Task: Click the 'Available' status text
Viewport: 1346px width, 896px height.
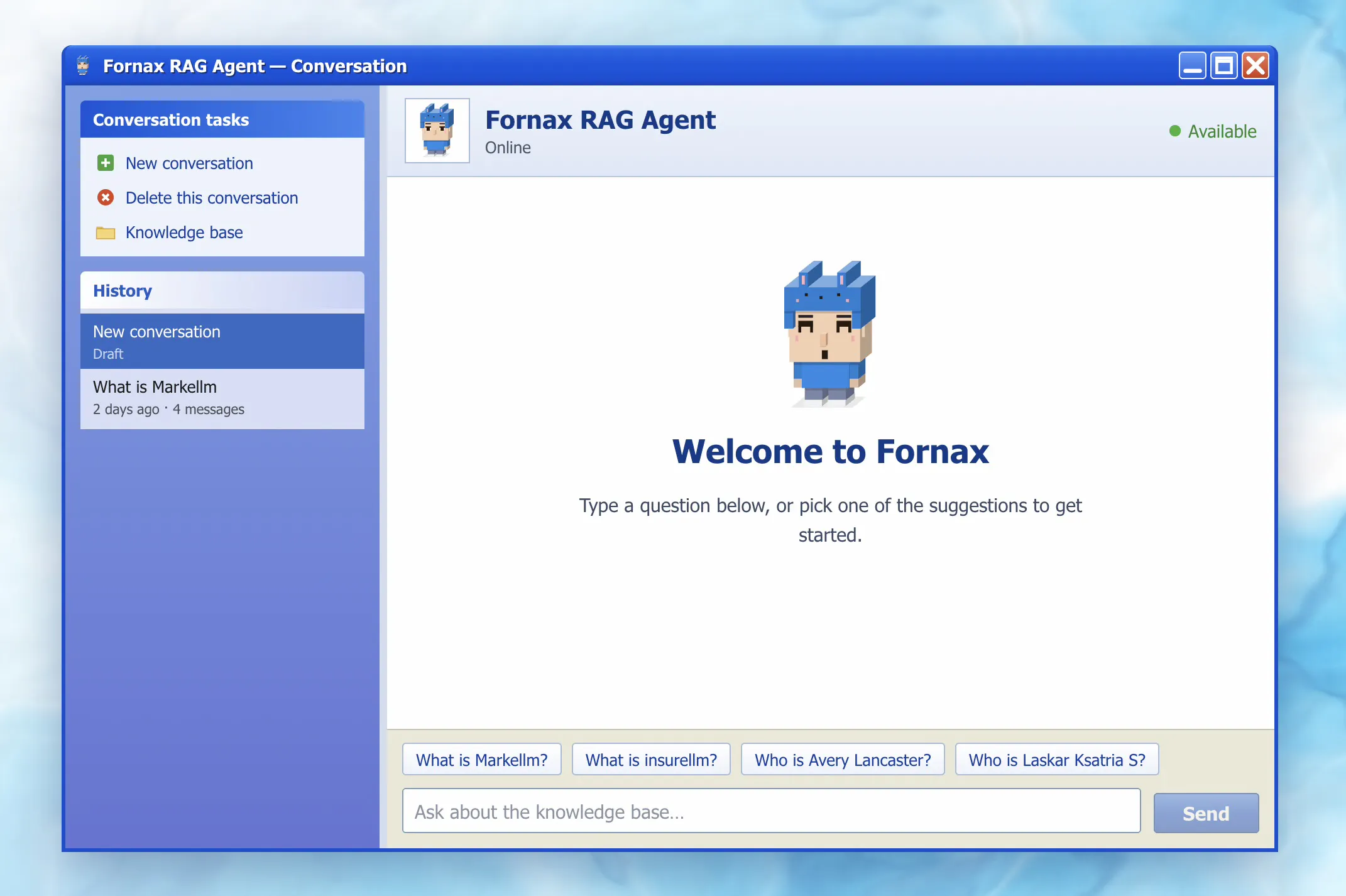Action: 1222,131
